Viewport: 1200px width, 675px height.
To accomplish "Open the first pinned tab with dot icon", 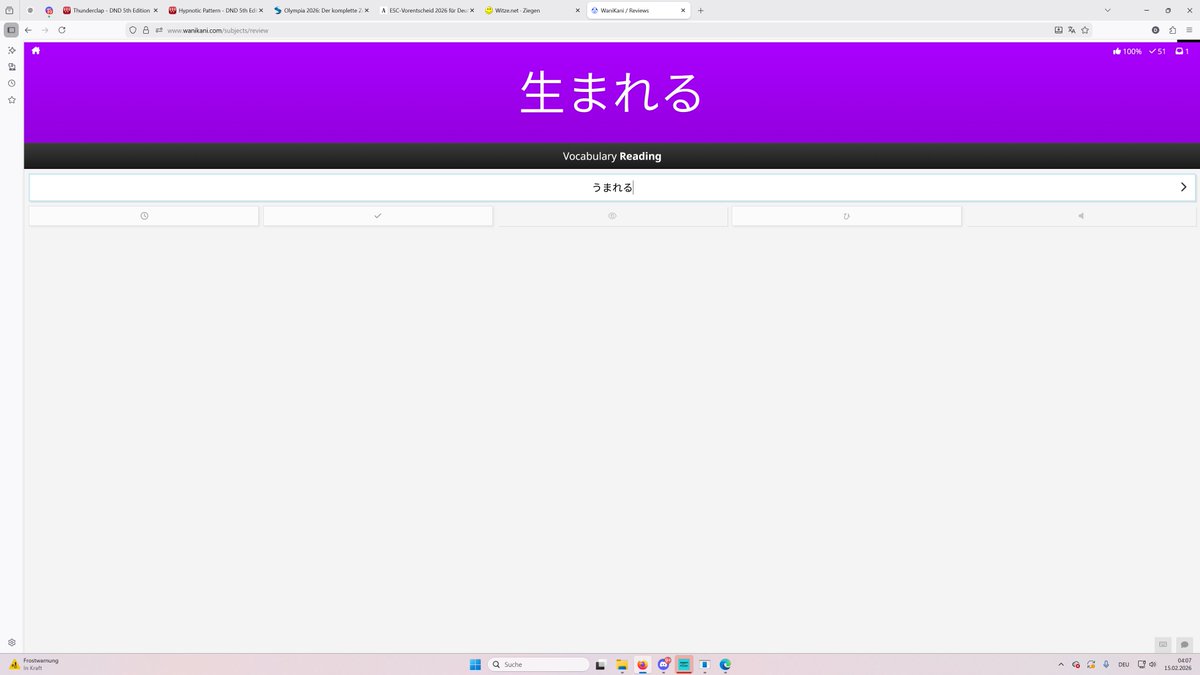I will click(x=30, y=10).
